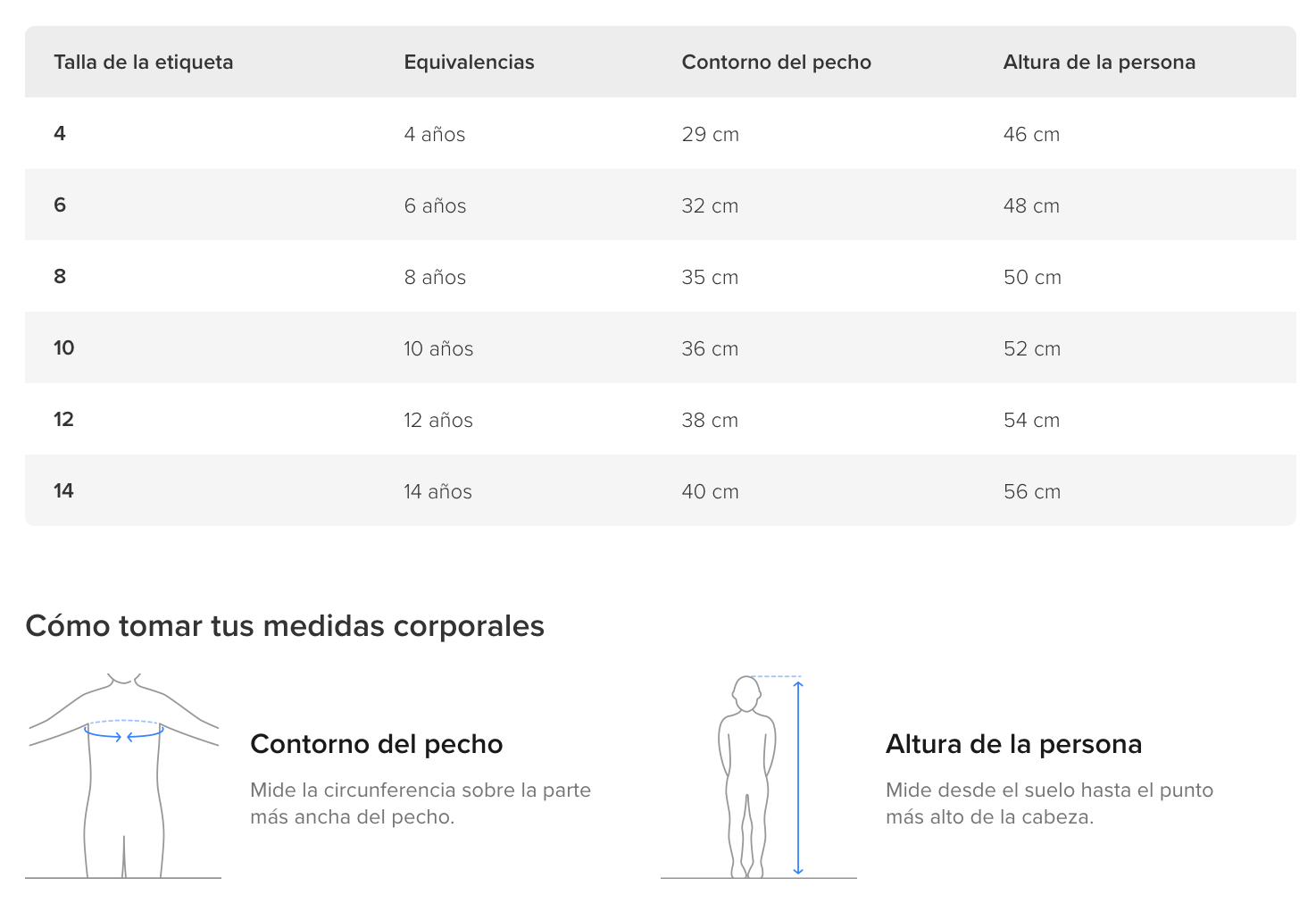The height and width of the screenshot is (920, 1316).
Task: Click the Altura de la persona instructions title
Action: [1014, 744]
